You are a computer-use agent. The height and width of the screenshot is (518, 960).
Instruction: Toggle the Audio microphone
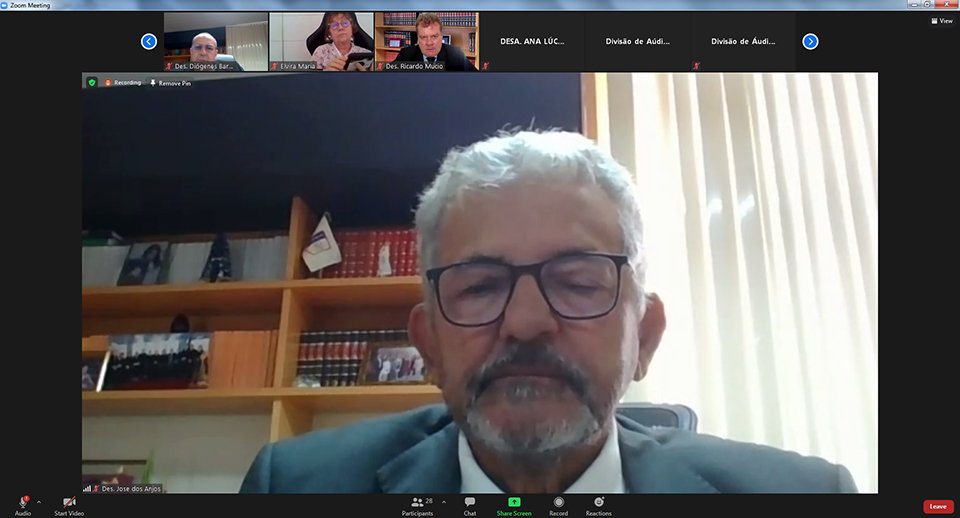[x=22, y=504]
